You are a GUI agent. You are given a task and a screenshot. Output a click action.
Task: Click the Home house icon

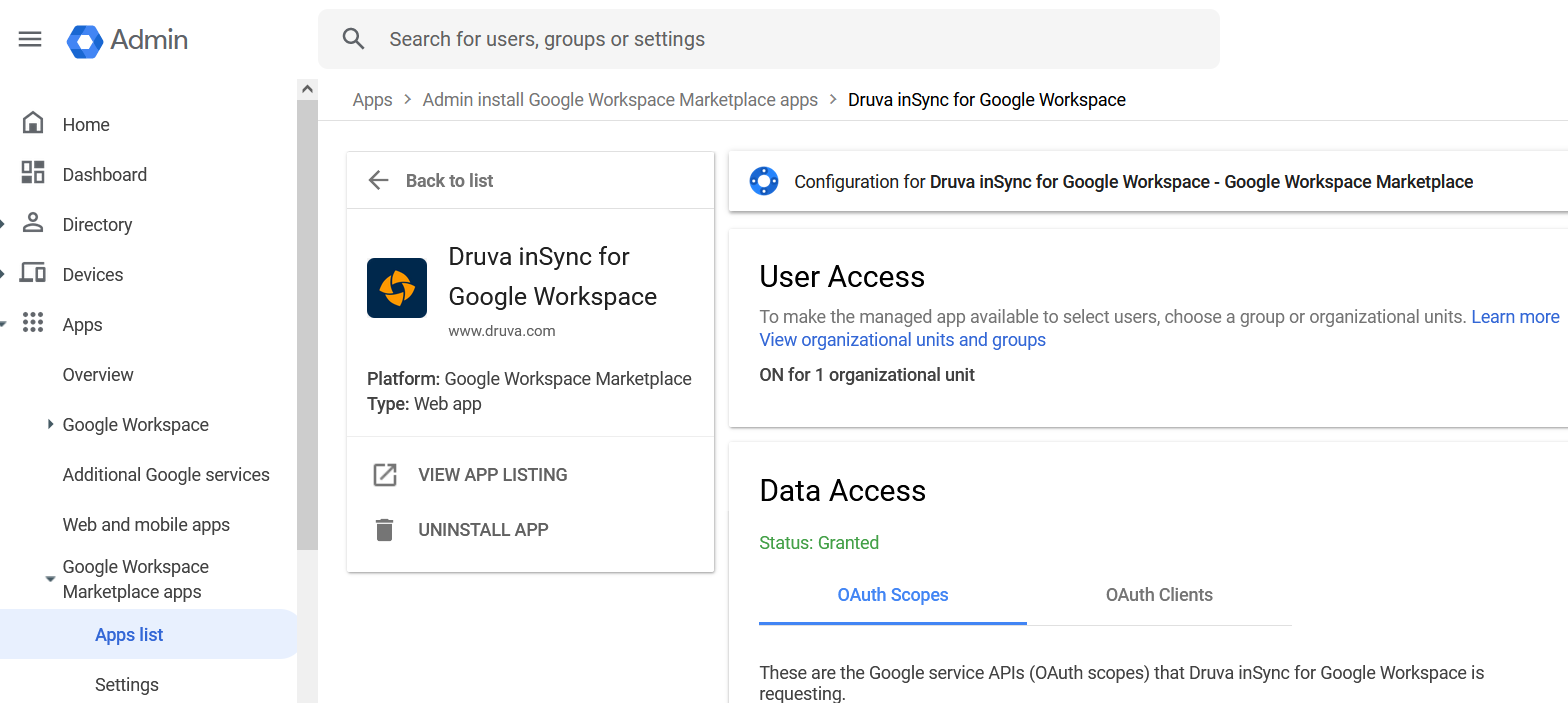(33, 124)
